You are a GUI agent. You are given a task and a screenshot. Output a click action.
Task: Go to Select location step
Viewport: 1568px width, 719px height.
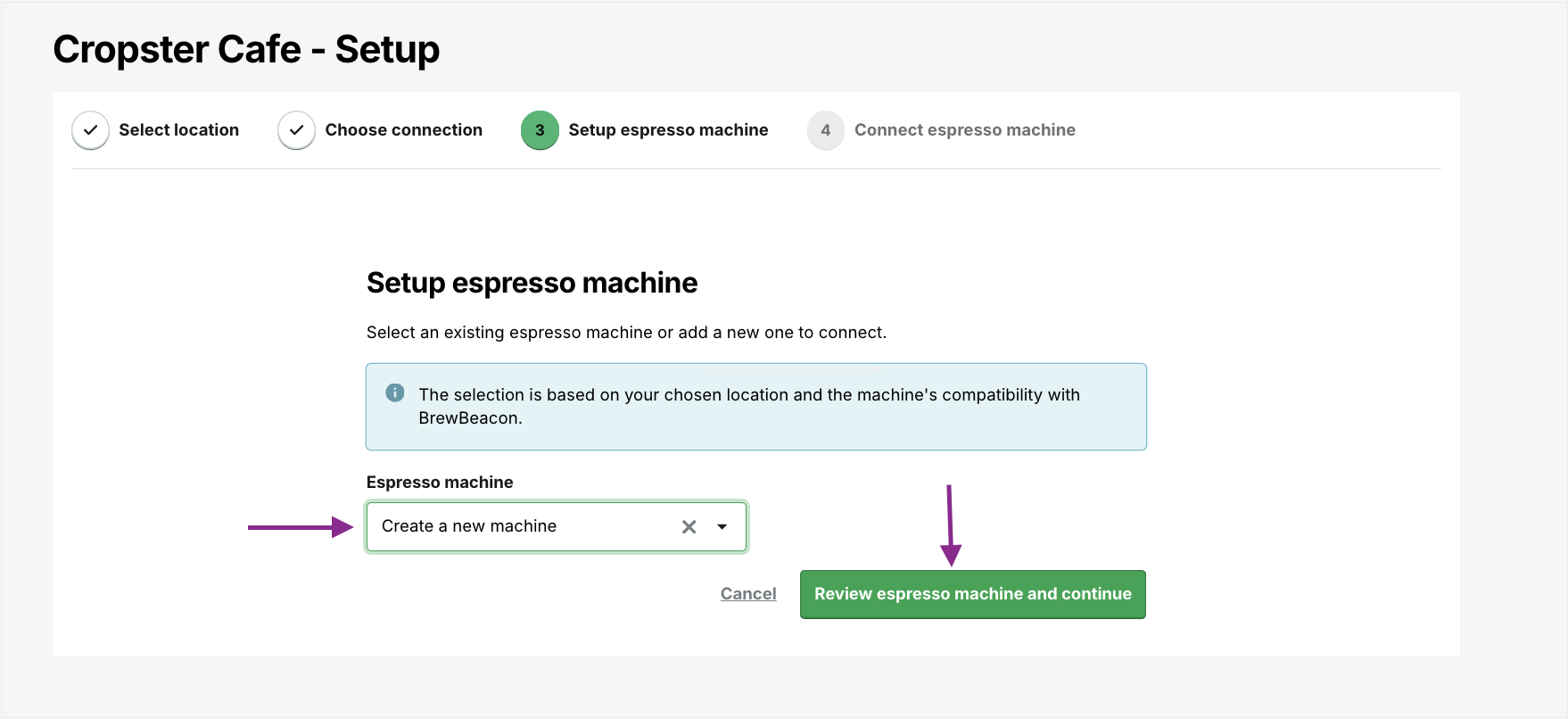[x=178, y=130]
